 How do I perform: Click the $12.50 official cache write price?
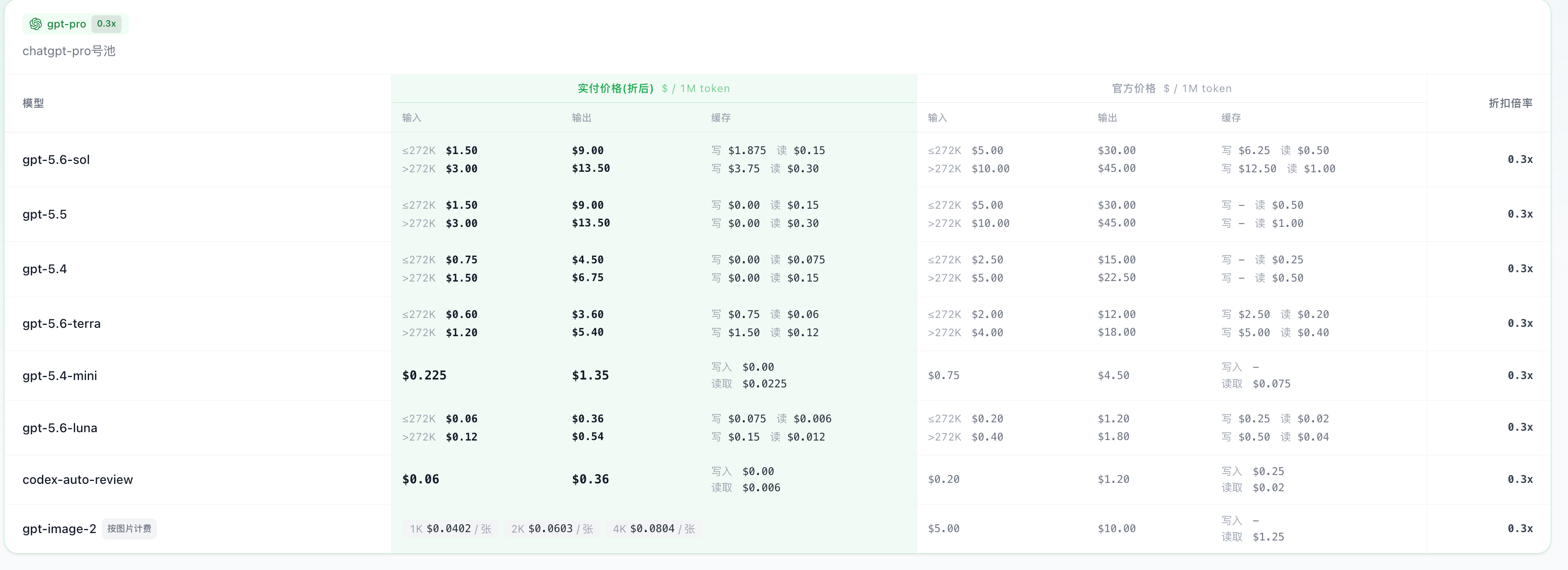[x=1257, y=169]
